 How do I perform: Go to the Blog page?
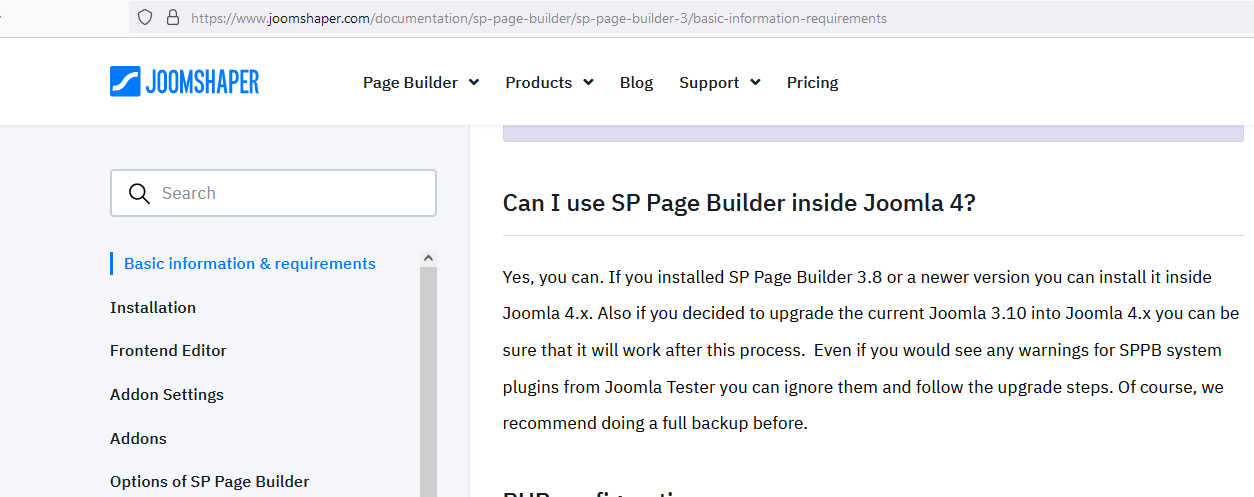[636, 83]
